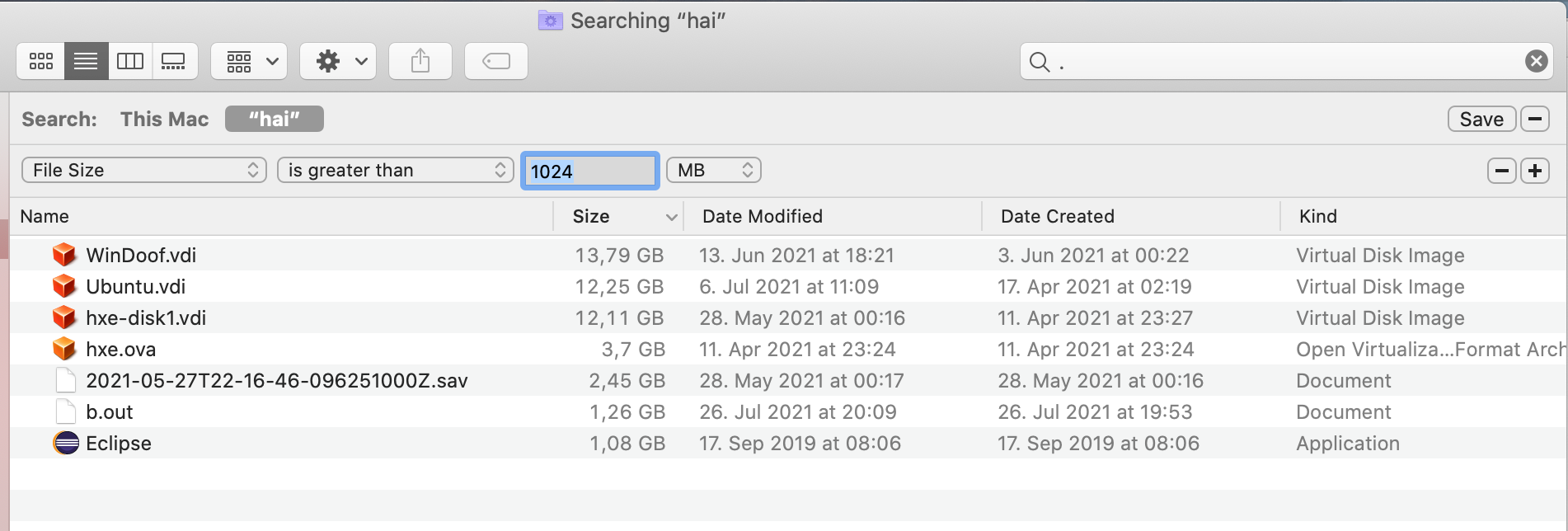The width and height of the screenshot is (1568, 531).
Task: Open the Eclipse application icon
Action: click(66, 443)
